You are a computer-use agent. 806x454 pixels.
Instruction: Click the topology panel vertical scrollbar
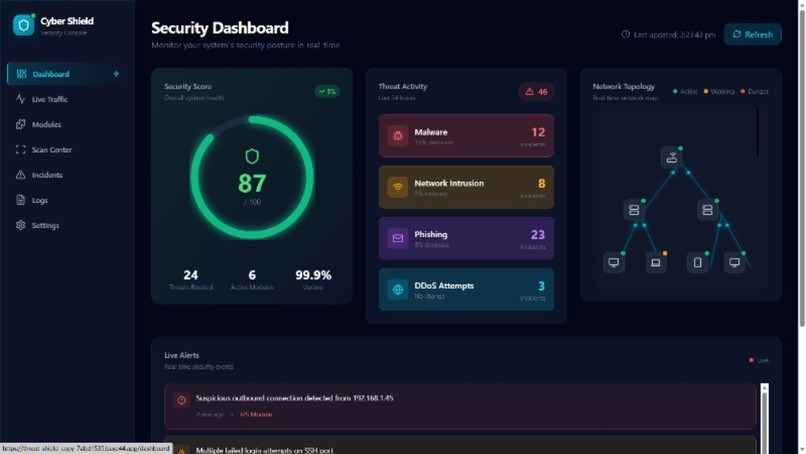757,132
